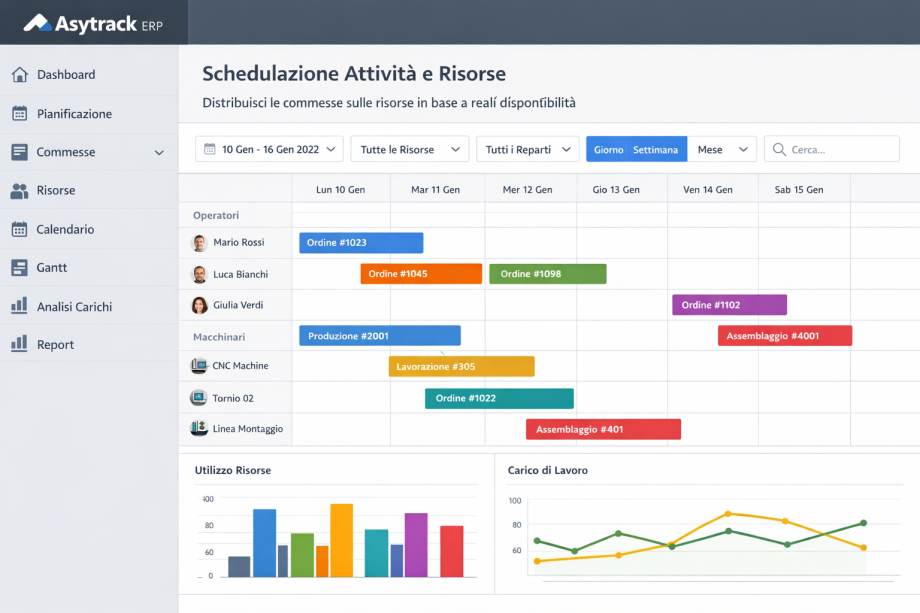
Task: Click the Gantt sidebar icon
Action: pyautogui.click(x=19, y=267)
